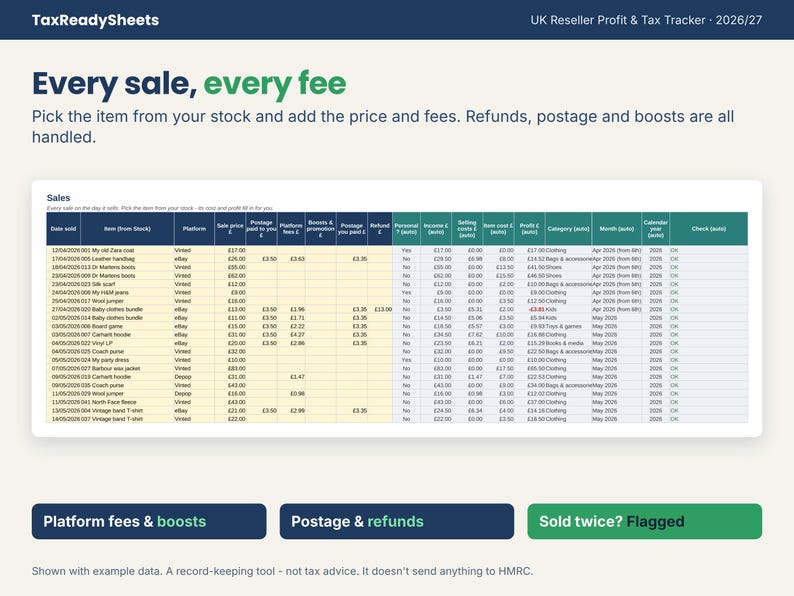
Task: Select the 'Boosts & promotion £' column header
Action: tap(321, 229)
